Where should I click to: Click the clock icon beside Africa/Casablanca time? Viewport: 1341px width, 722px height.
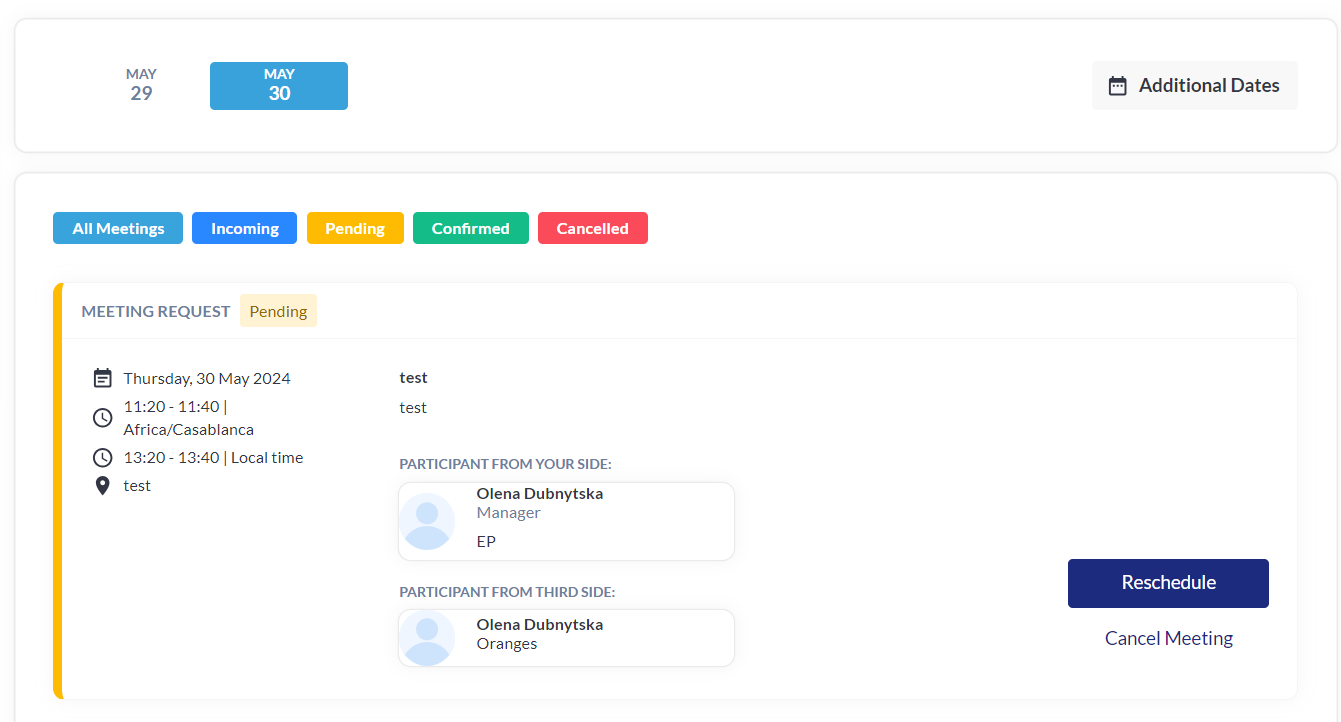coord(102,418)
